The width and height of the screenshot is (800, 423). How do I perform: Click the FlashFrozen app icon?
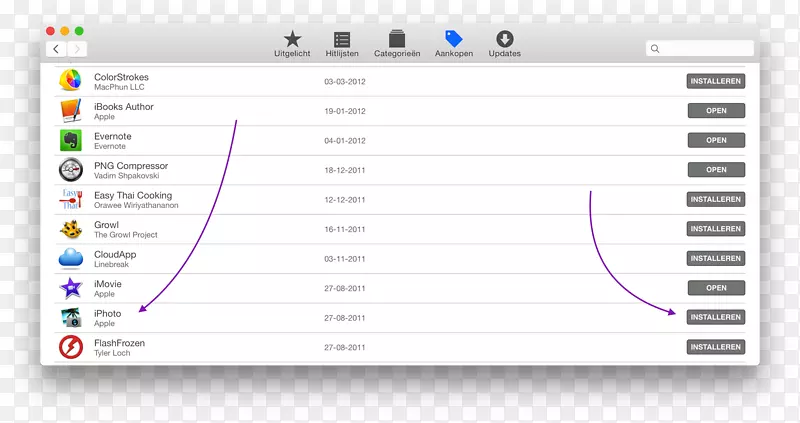pyautogui.click(x=71, y=347)
